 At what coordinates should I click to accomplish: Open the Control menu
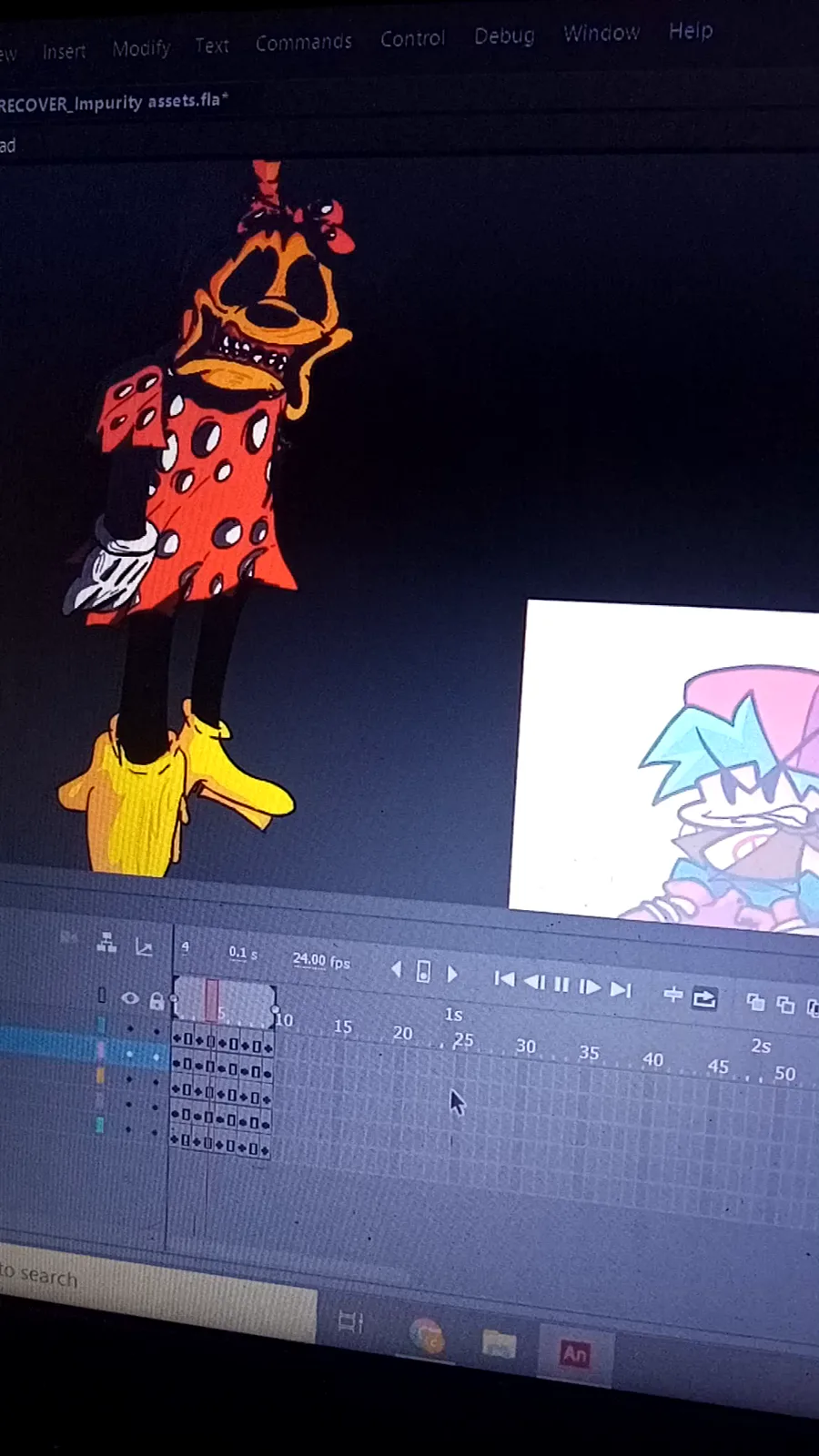click(412, 38)
